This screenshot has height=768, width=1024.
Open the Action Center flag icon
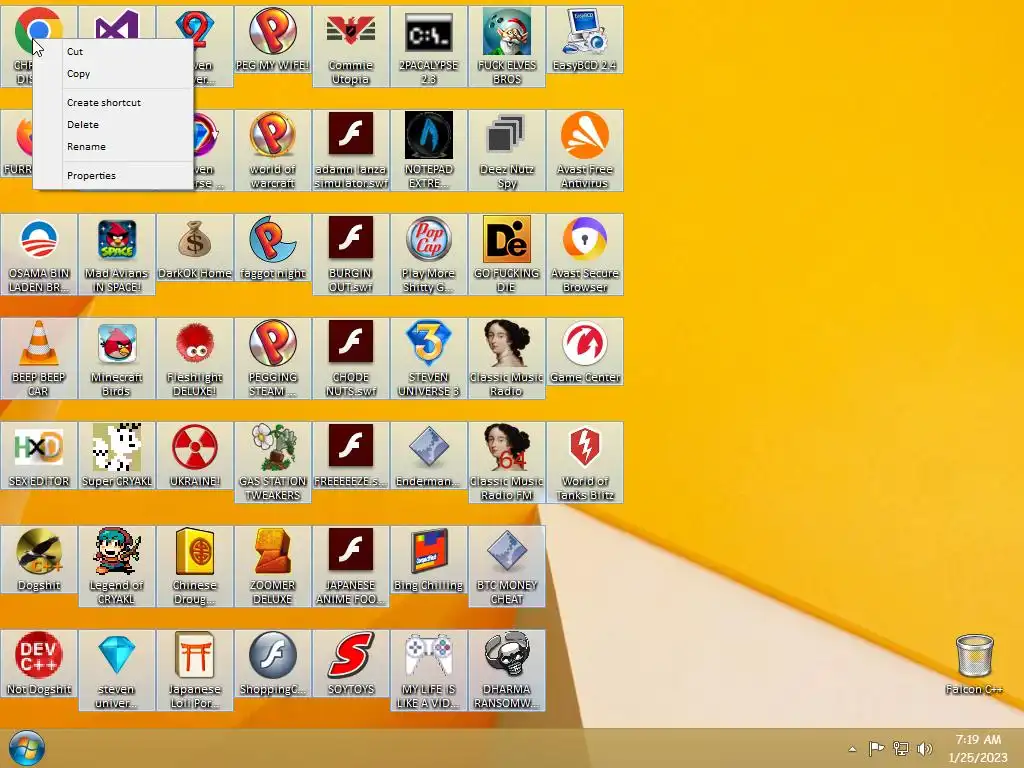click(x=876, y=748)
